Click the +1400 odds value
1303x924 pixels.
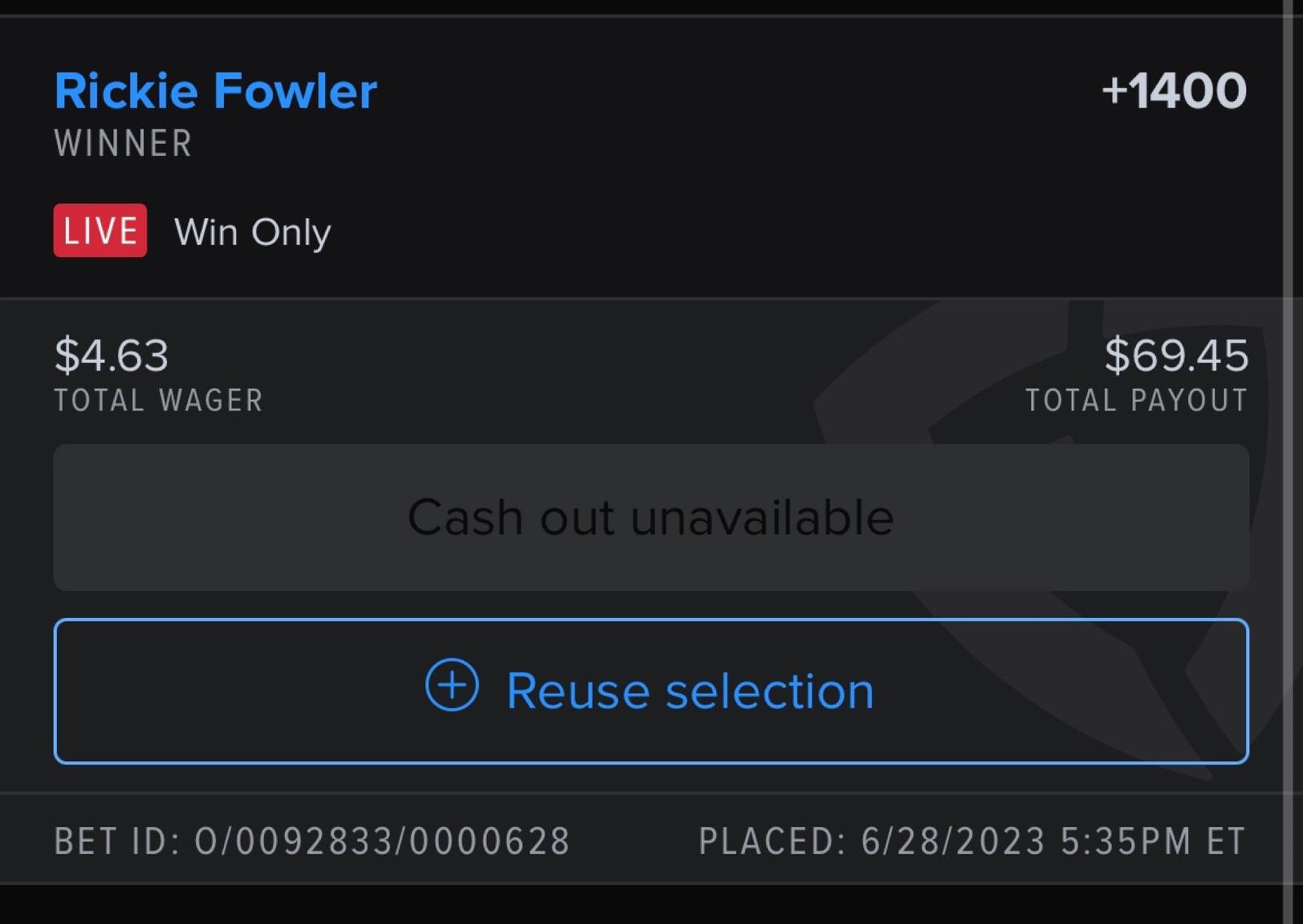1174,90
